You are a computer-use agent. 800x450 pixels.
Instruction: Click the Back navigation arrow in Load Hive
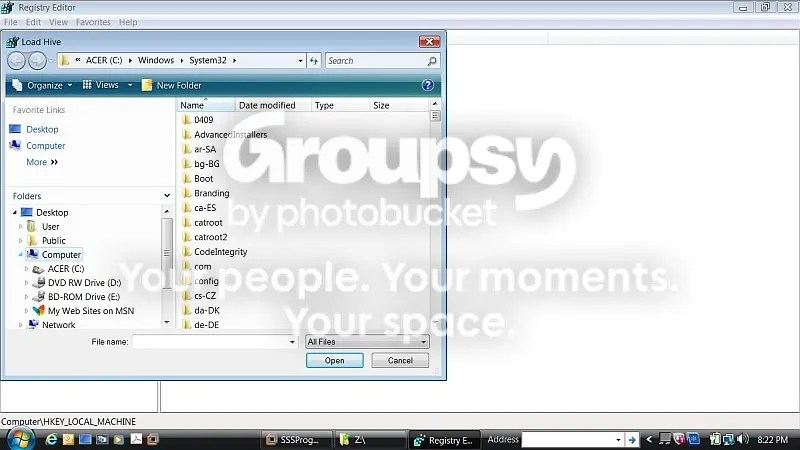(16, 61)
